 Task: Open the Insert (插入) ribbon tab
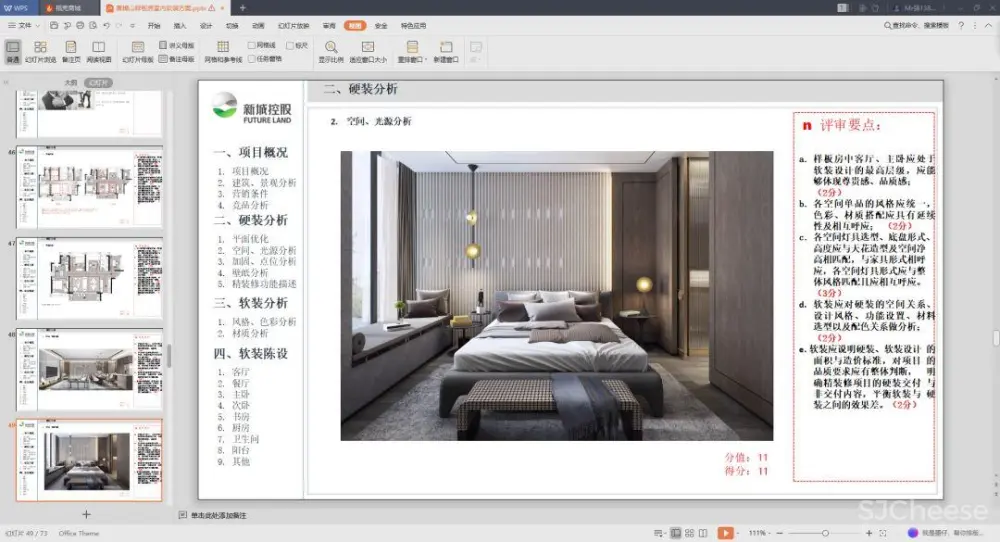coord(180,25)
